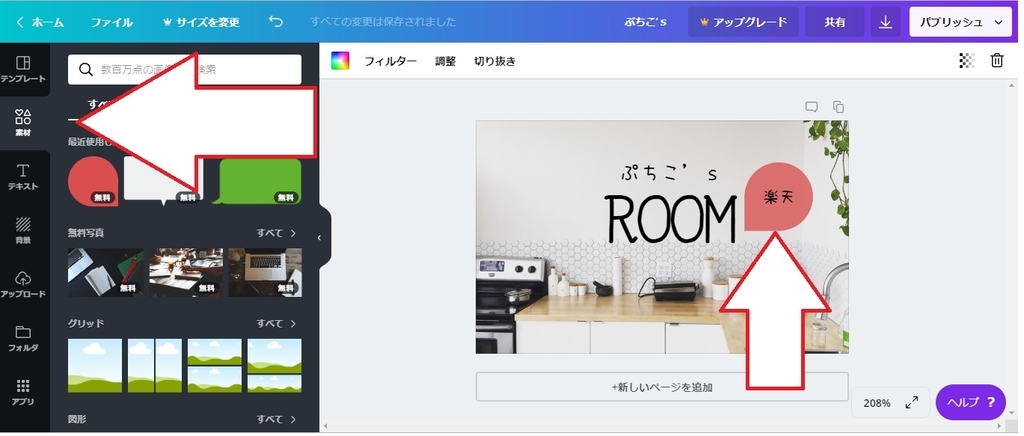This screenshot has height=436, width=1024.
Task: Click the undo arrow icon
Action: click(276, 22)
